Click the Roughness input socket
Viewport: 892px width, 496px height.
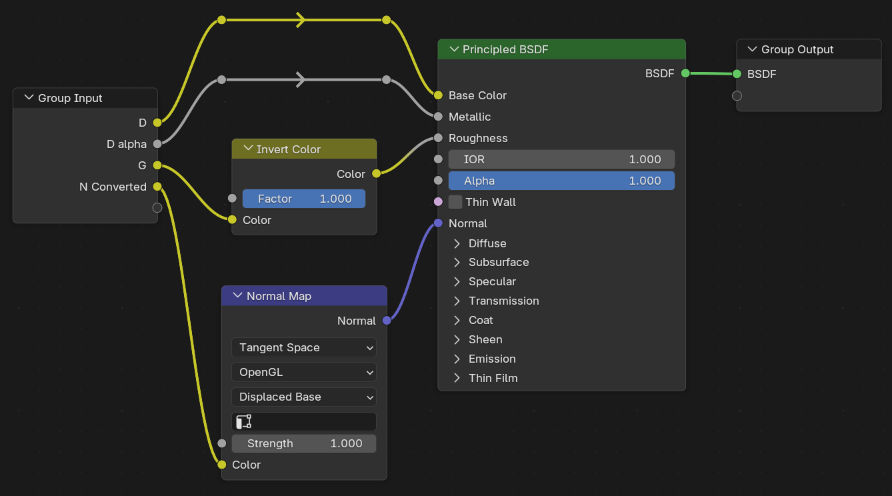[x=438, y=138]
